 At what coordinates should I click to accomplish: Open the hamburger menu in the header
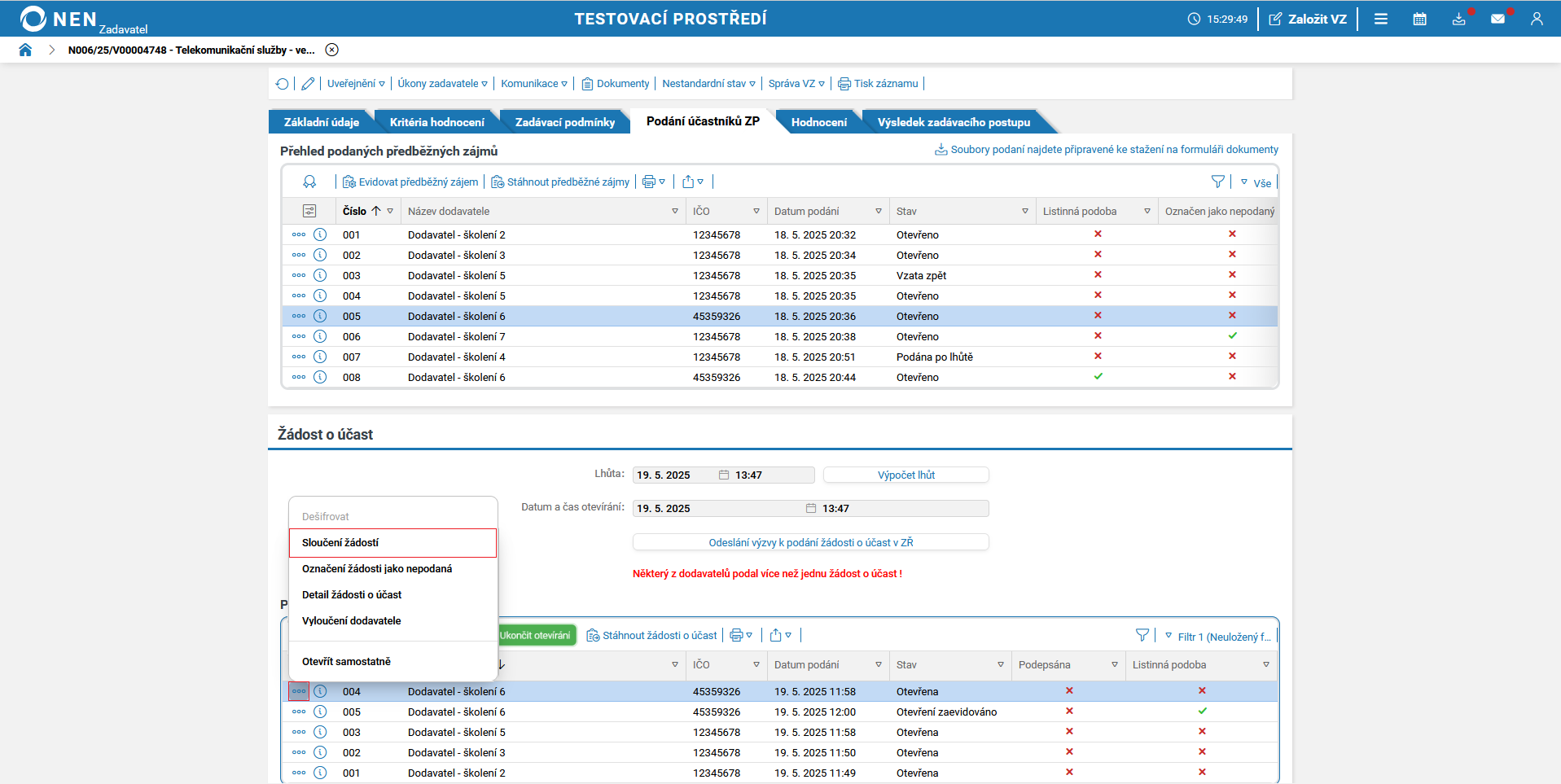(1380, 19)
